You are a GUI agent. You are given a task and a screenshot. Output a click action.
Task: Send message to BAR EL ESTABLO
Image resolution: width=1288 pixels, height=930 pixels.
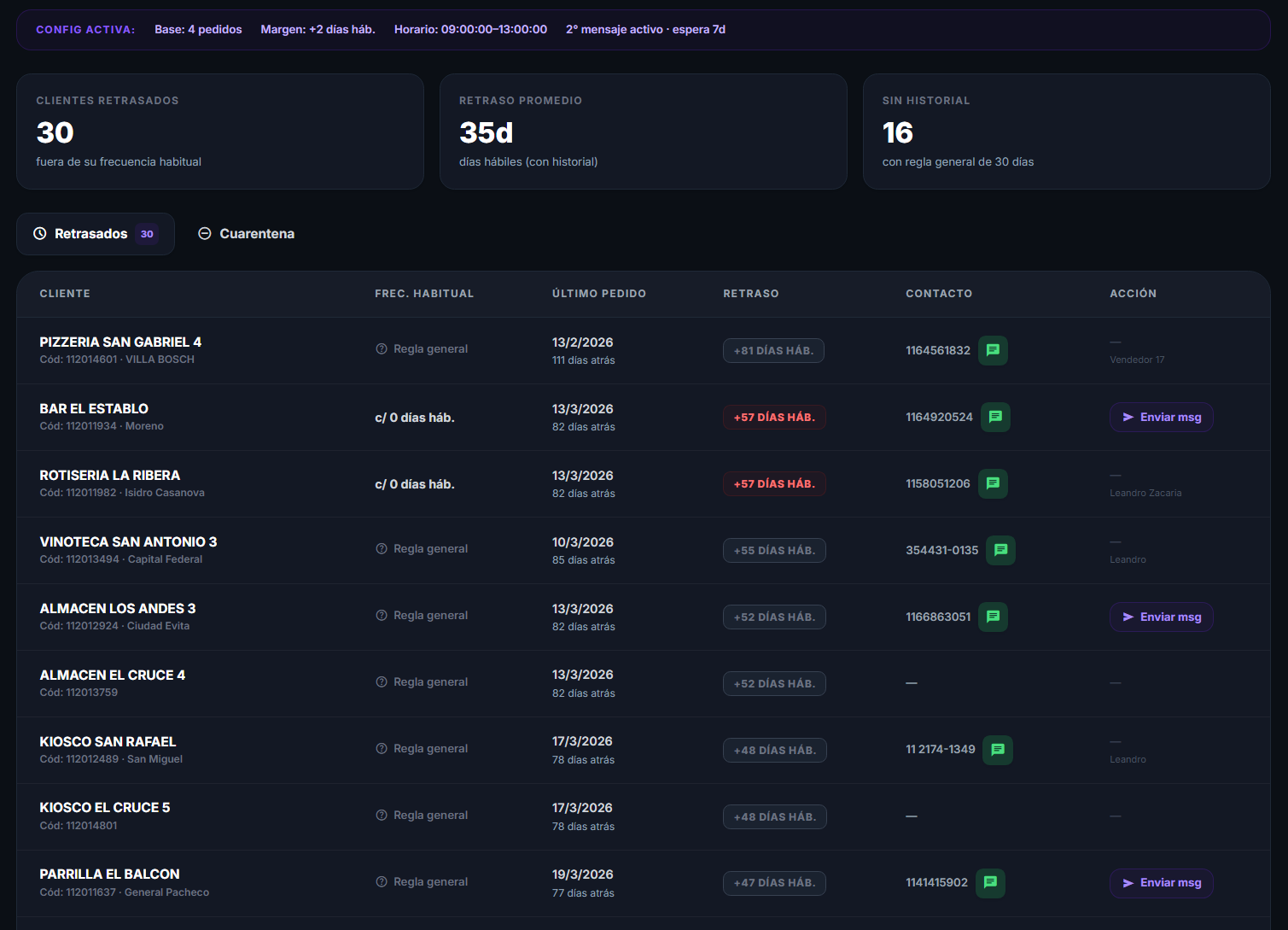click(x=1162, y=417)
